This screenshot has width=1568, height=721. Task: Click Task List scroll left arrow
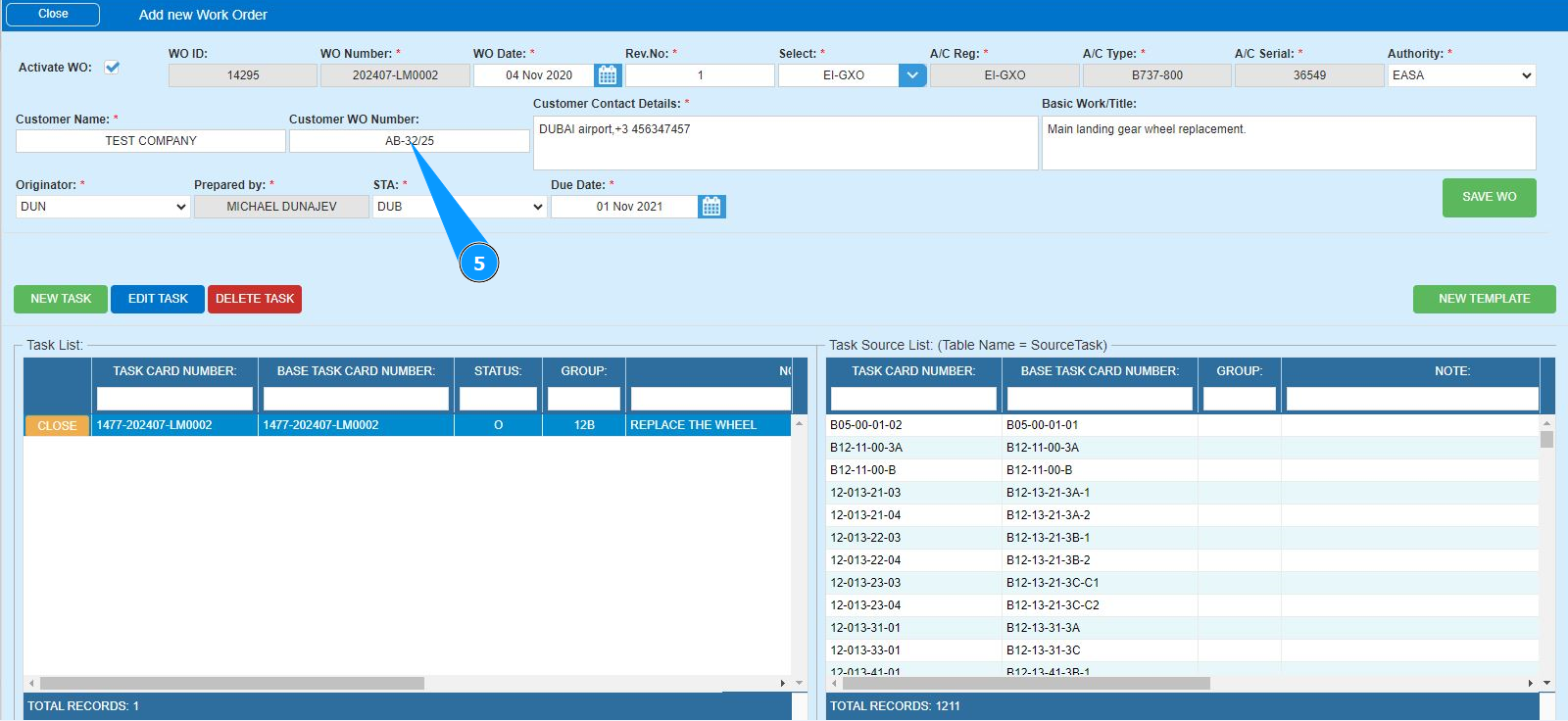coord(31,683)
